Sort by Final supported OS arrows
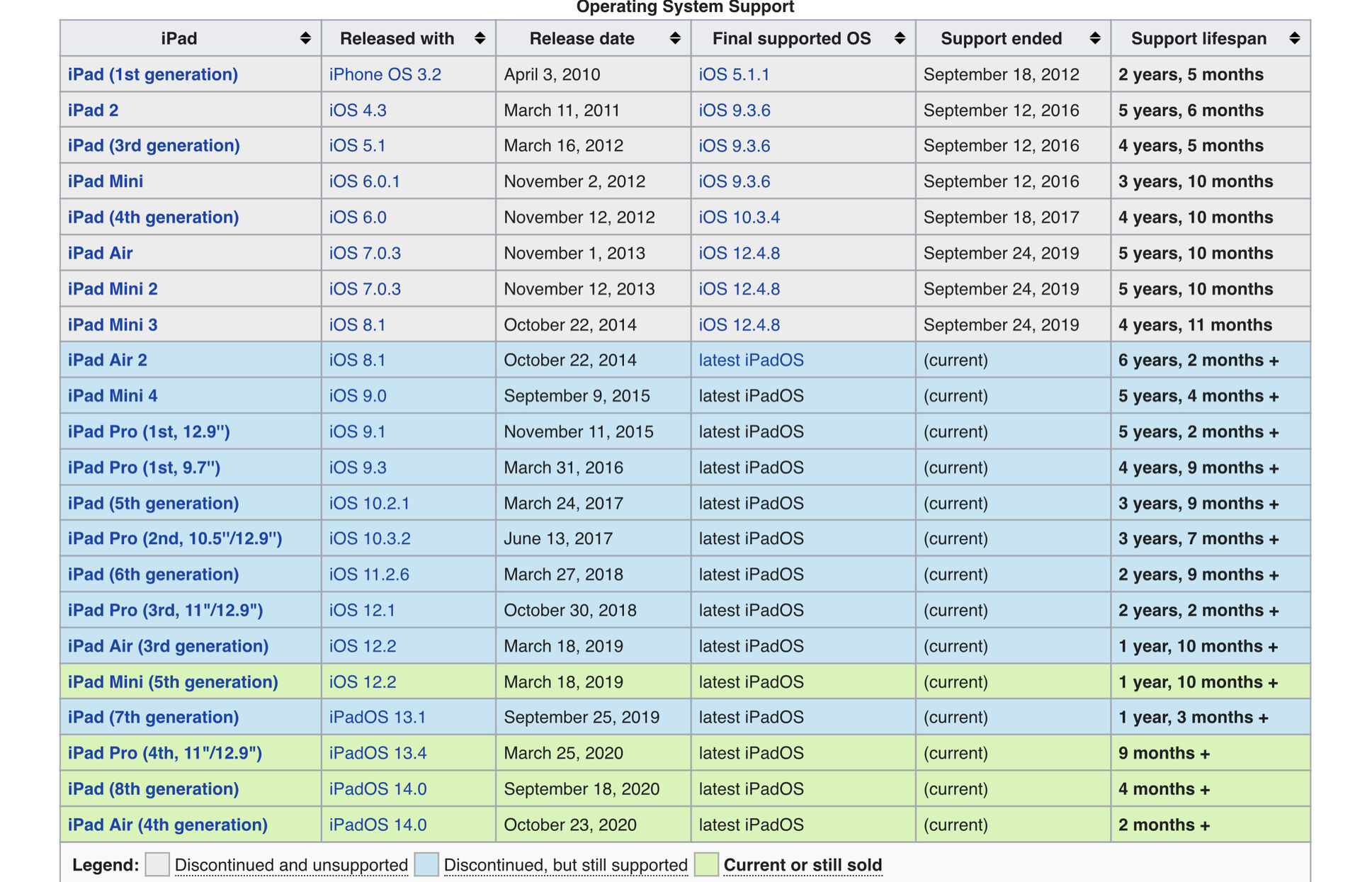1372x882 pixels. click(x=900, y=38)
